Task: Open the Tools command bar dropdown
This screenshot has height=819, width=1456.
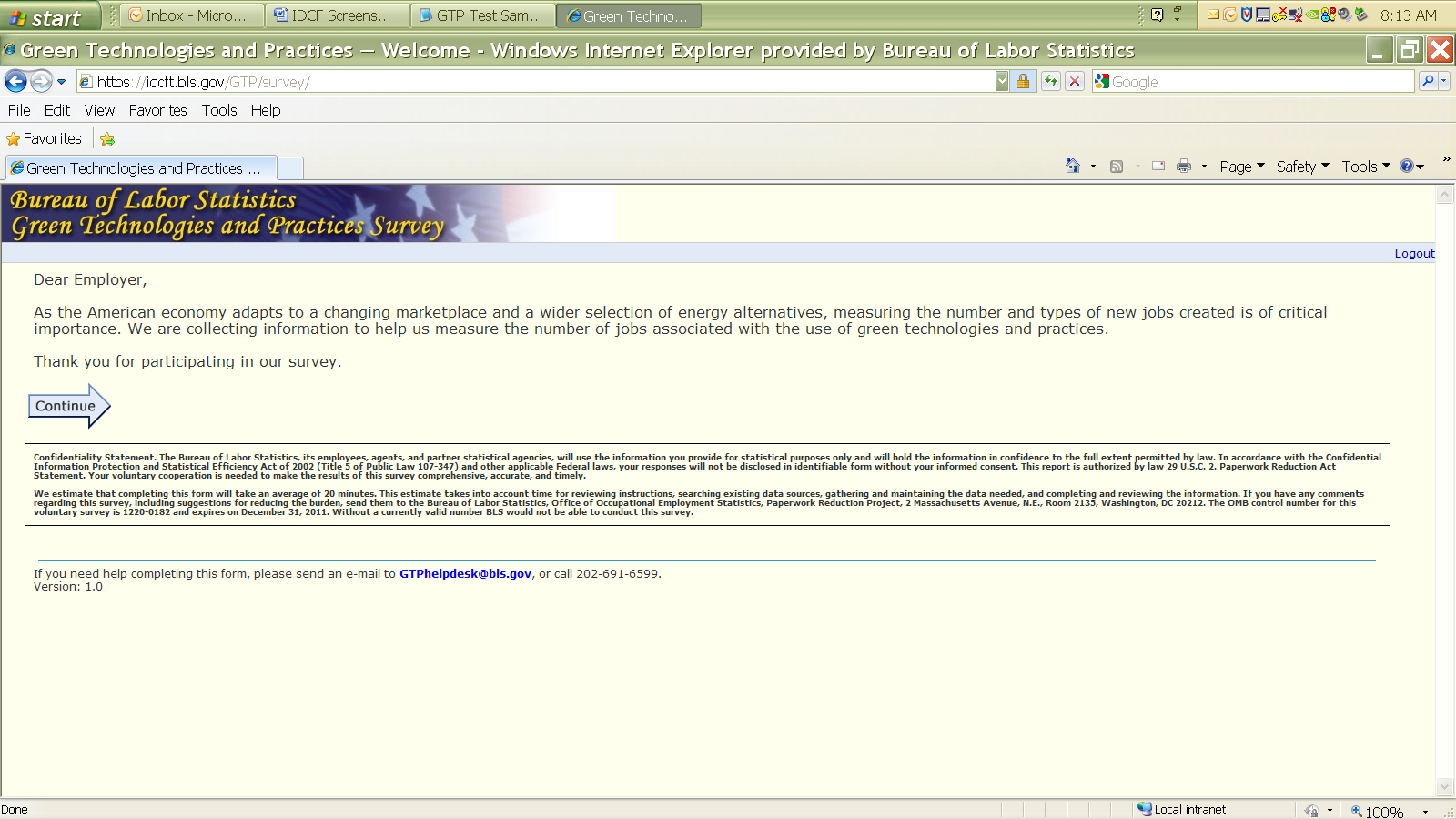Action: [x=1366, y=167]
